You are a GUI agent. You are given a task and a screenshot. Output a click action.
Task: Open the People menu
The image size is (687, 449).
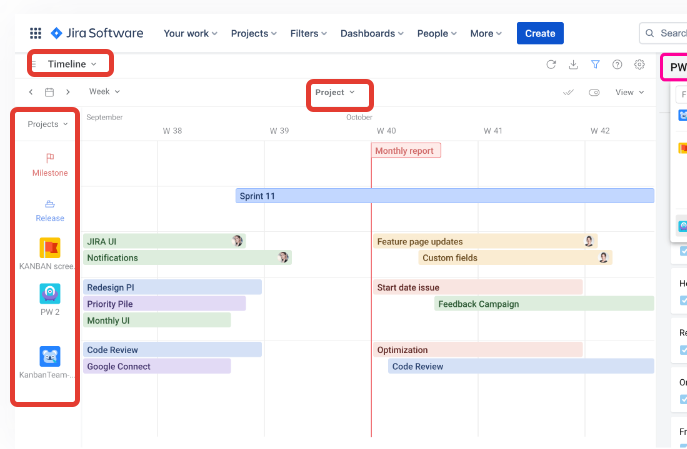click(x=437, y=34)
